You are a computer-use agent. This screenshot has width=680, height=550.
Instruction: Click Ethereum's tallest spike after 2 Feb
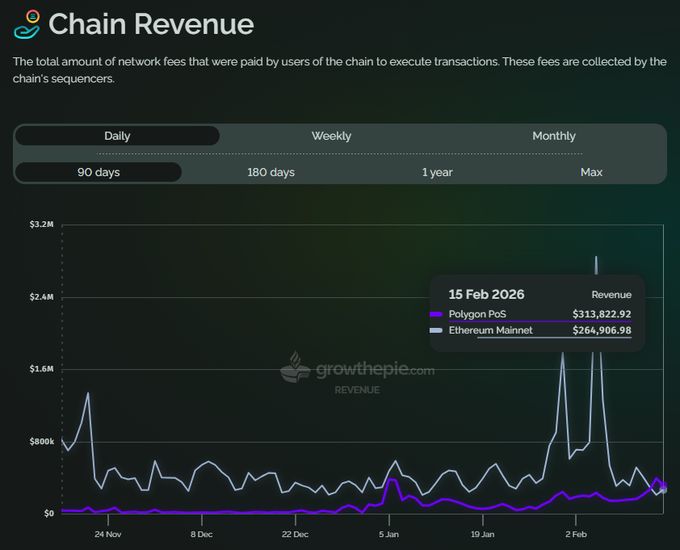[x=597, y=257]
